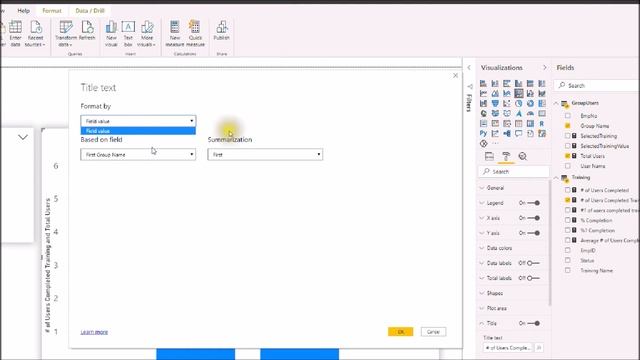Image resolution: width=640 pixels, height=360 pixels.
Task: Check the Training Name field checkbox
Action: click(568, 270)
